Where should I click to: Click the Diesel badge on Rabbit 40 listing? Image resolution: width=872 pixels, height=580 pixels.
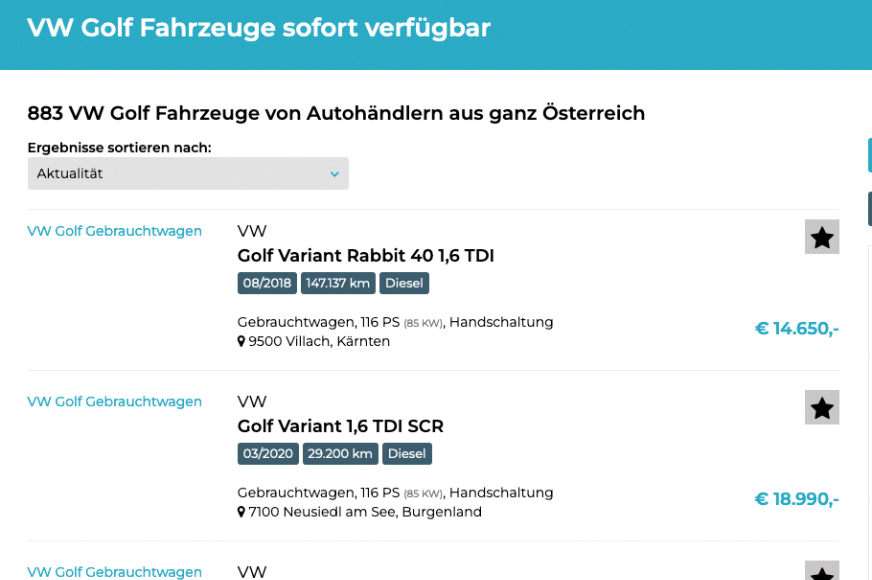(404, 283)
